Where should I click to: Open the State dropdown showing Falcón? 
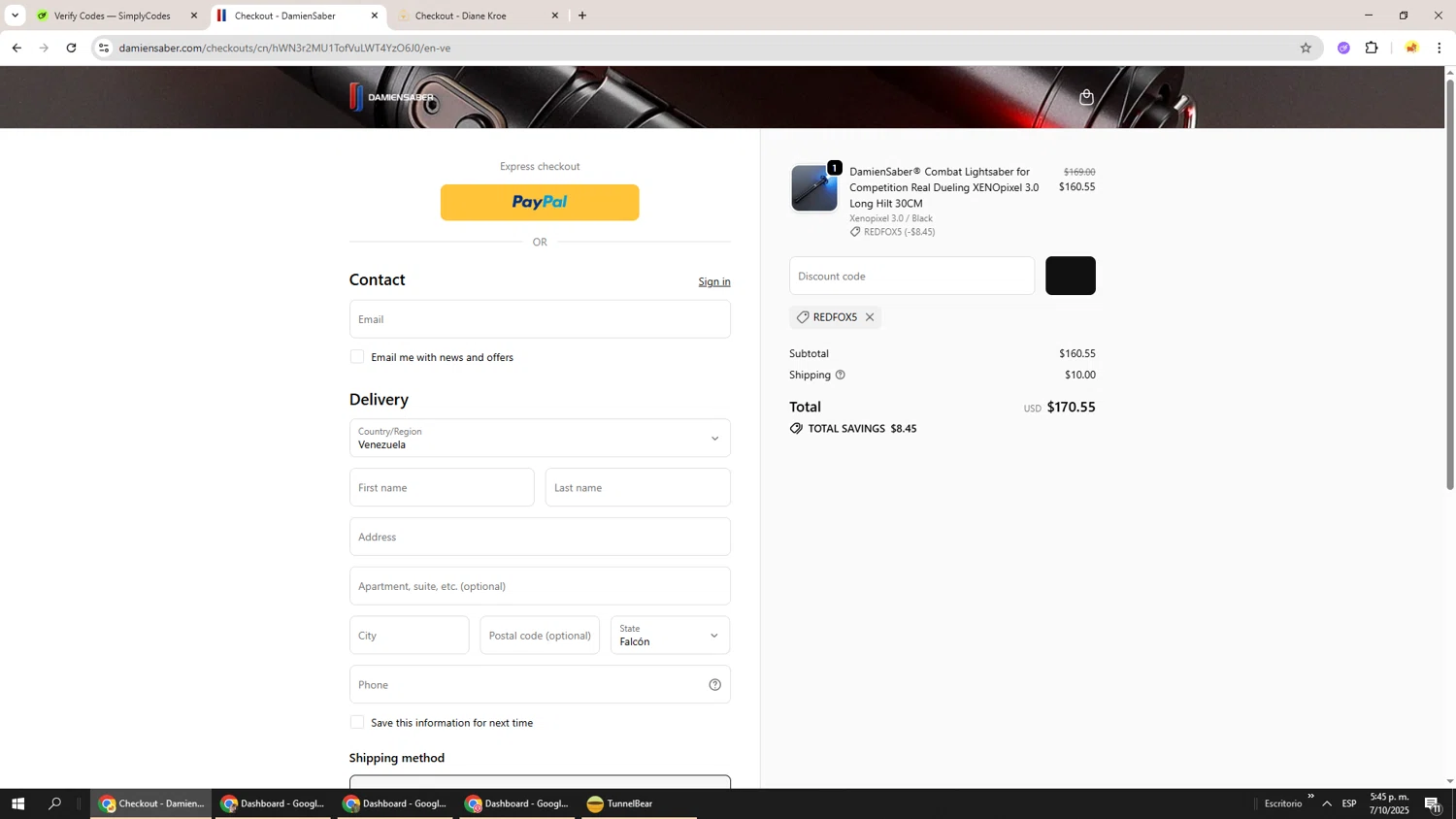point(670,636)
